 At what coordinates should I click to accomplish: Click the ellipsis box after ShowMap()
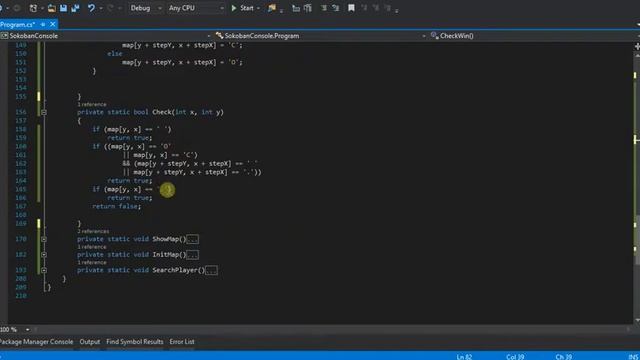[x=192, y=239]
